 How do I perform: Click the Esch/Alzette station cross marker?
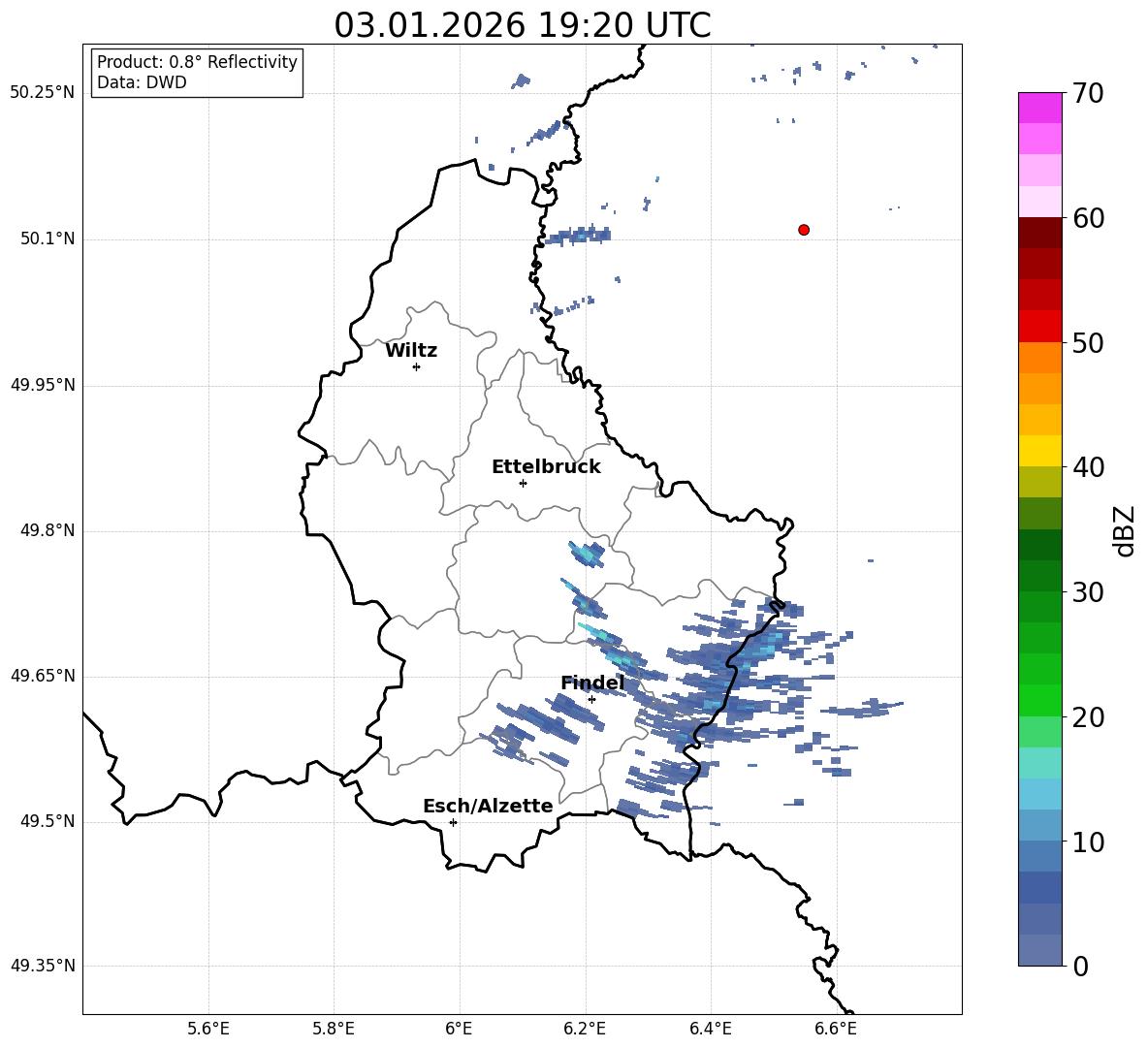pyautogui.click(x=453, y=822)
